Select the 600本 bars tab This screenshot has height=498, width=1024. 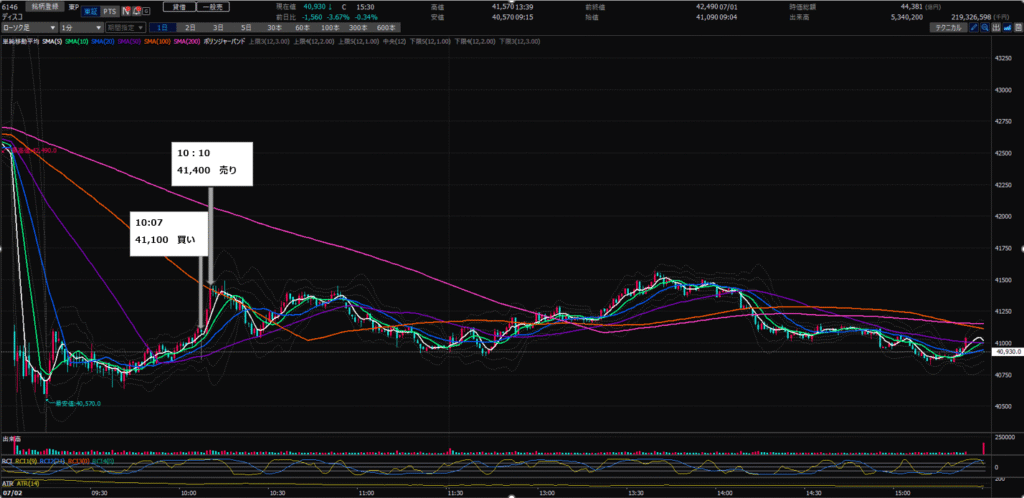(386, 28)
